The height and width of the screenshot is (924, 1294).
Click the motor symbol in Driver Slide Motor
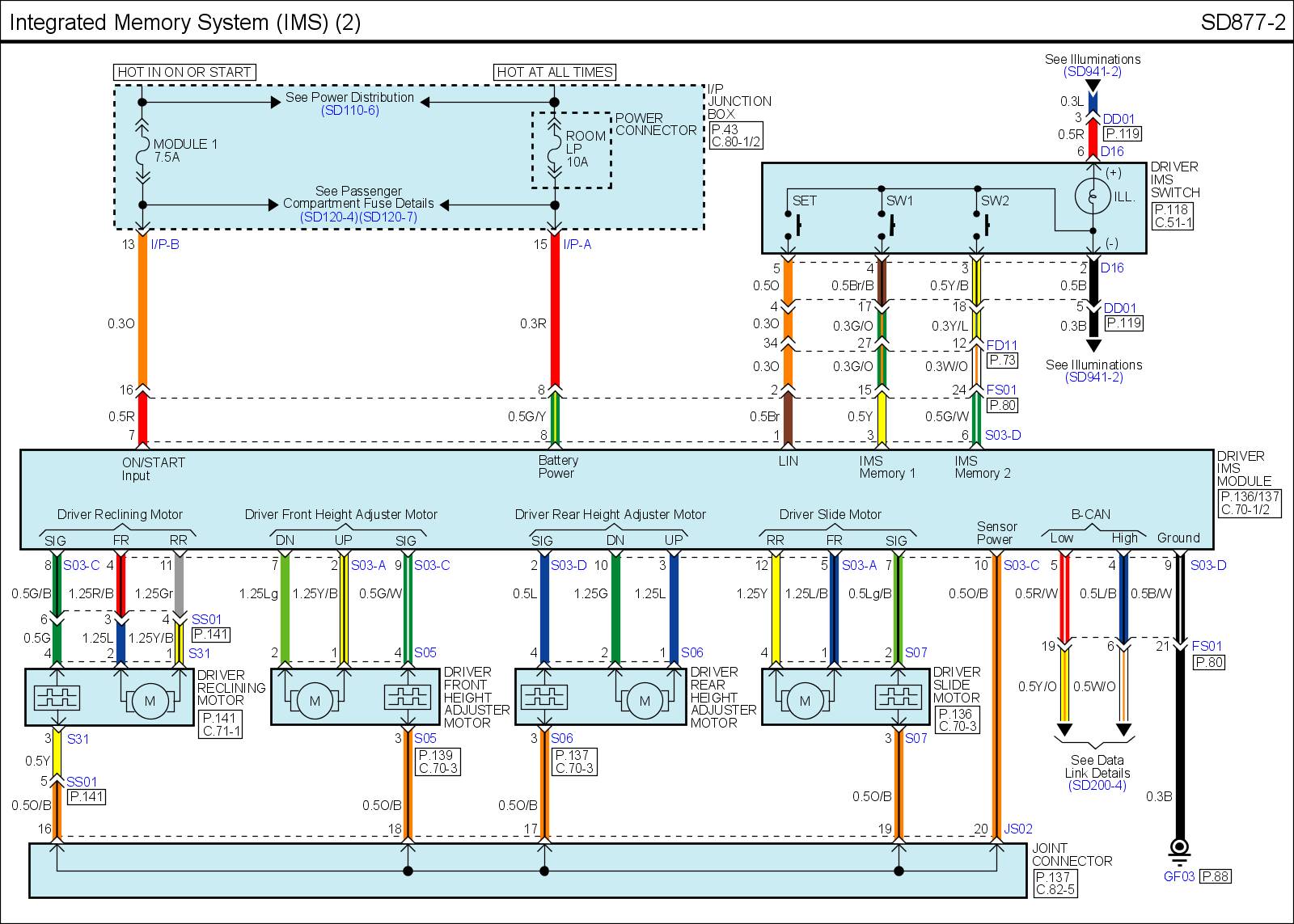coord(804,701)
